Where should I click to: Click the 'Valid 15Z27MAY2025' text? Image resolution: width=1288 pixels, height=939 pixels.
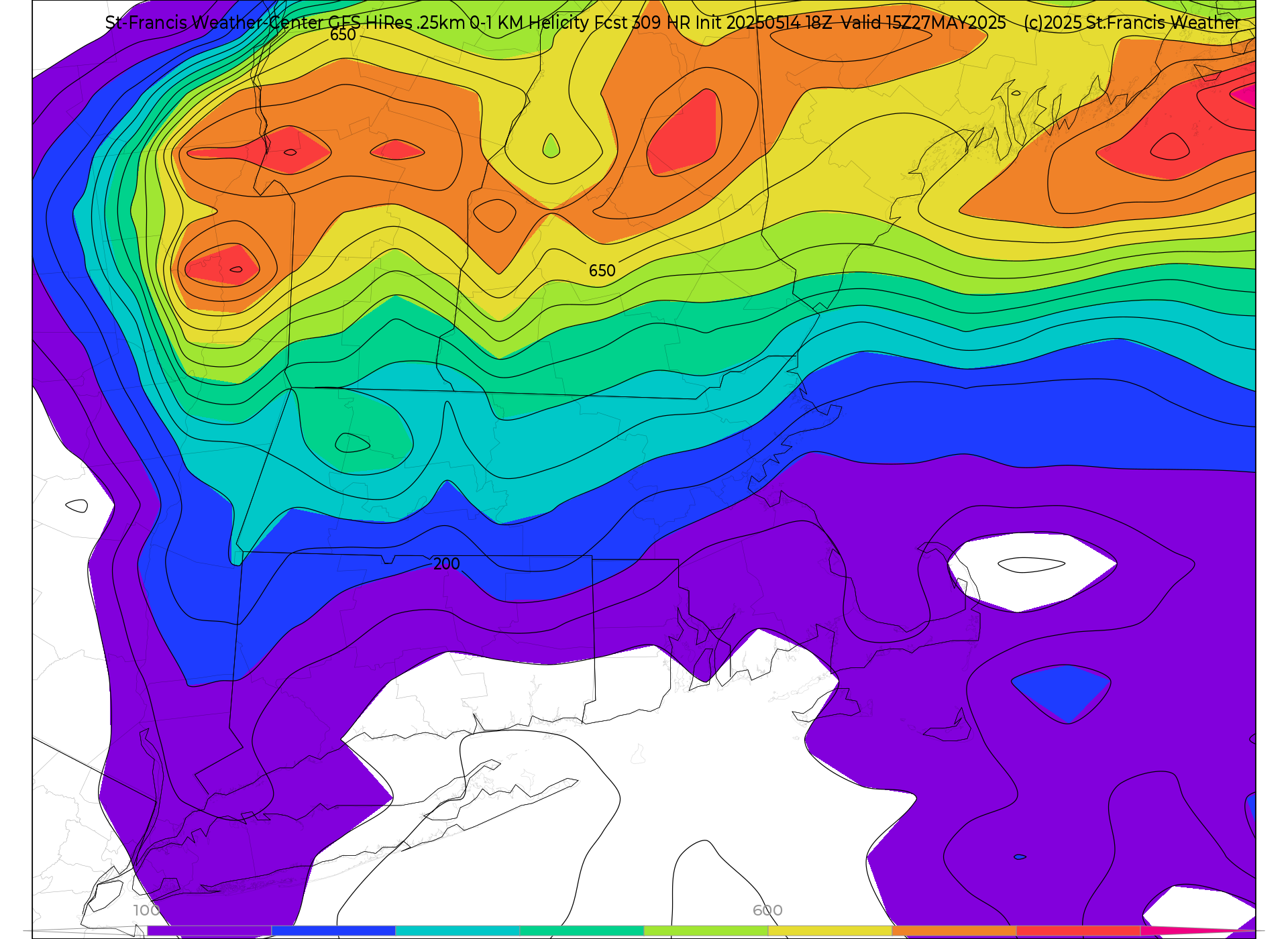[923, 23]
